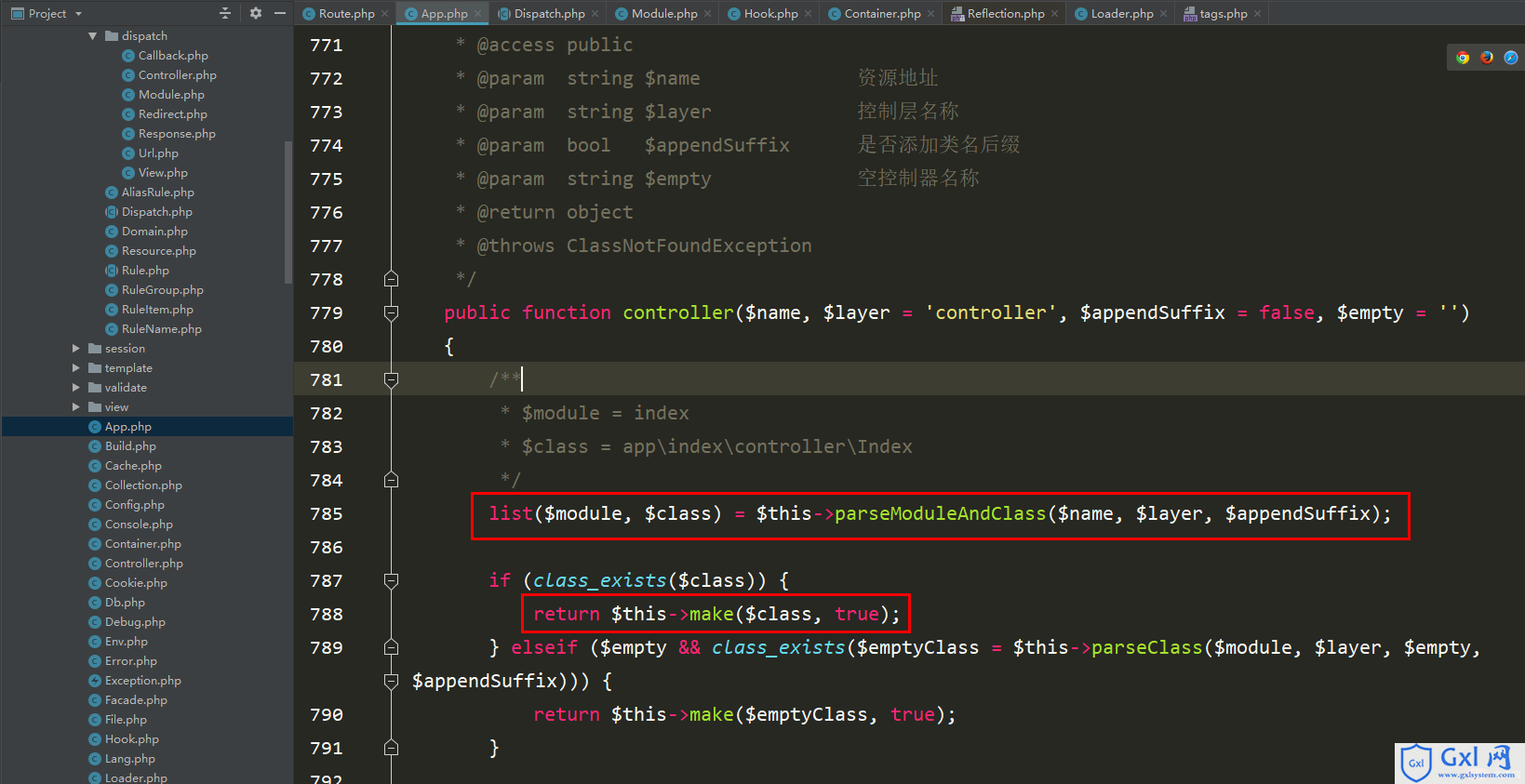Switch to the tags.php editor tab
Viewport: 1525px width, 784px height.
[x=1223, y=13]
